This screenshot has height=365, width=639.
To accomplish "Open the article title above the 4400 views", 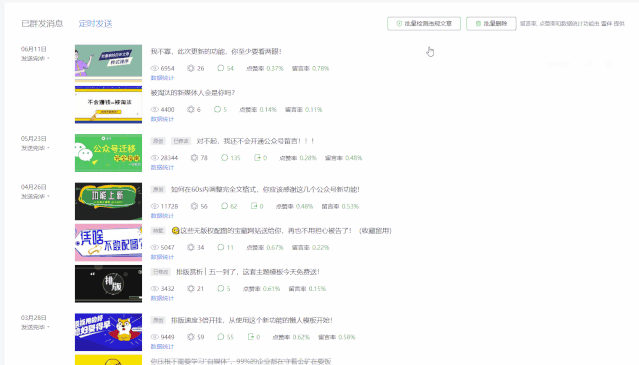I will point(193,92).
